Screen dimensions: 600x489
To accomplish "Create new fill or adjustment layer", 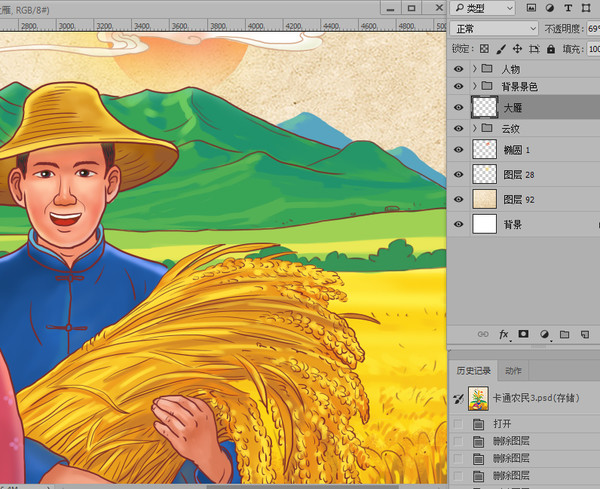I will coord(544,334).
